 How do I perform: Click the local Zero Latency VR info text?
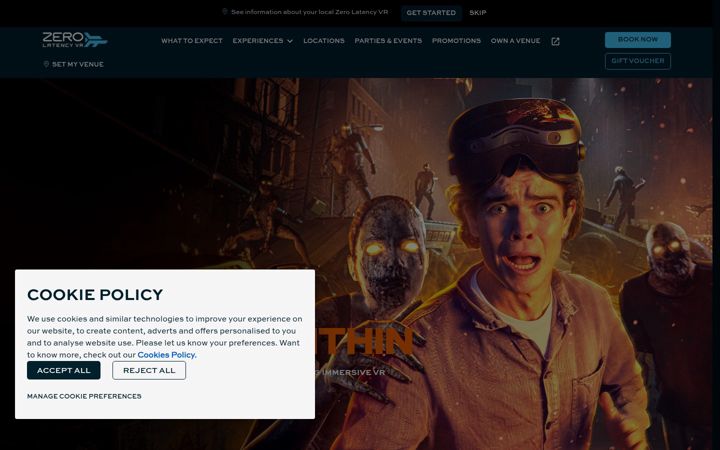(x=309, y=12)
